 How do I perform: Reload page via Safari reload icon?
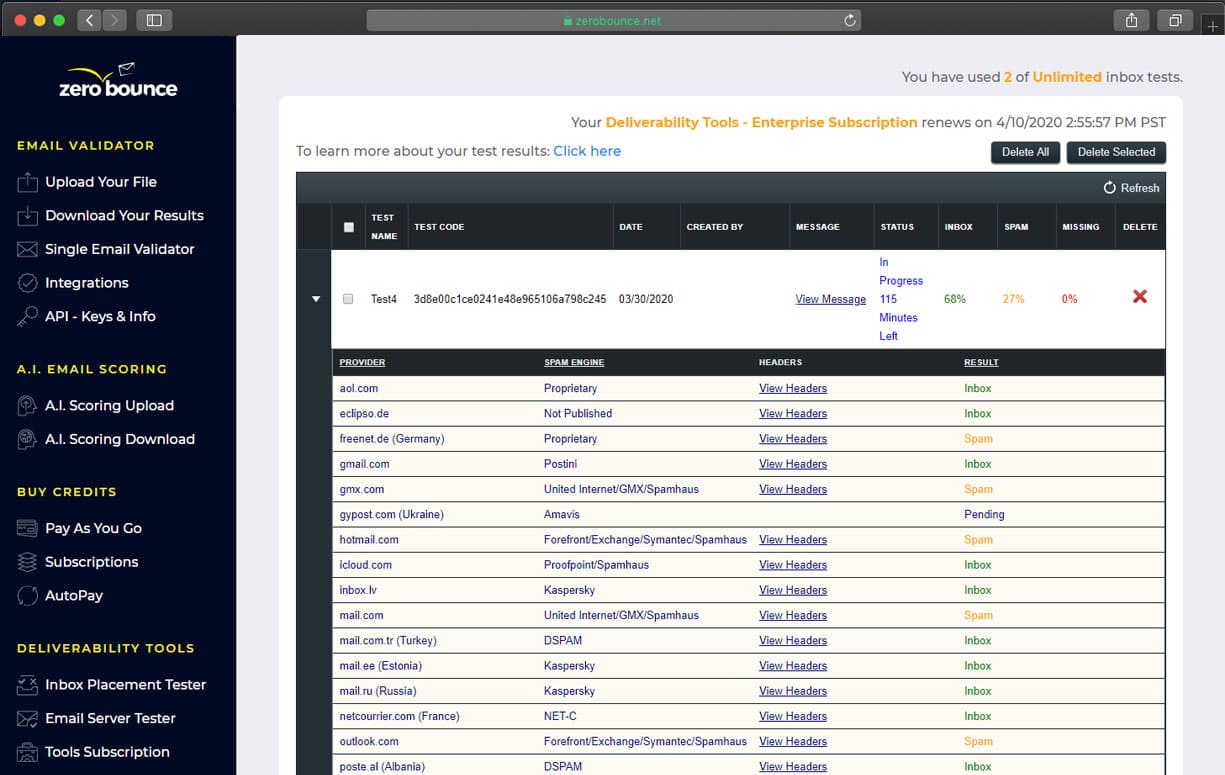tap(850, 20)
